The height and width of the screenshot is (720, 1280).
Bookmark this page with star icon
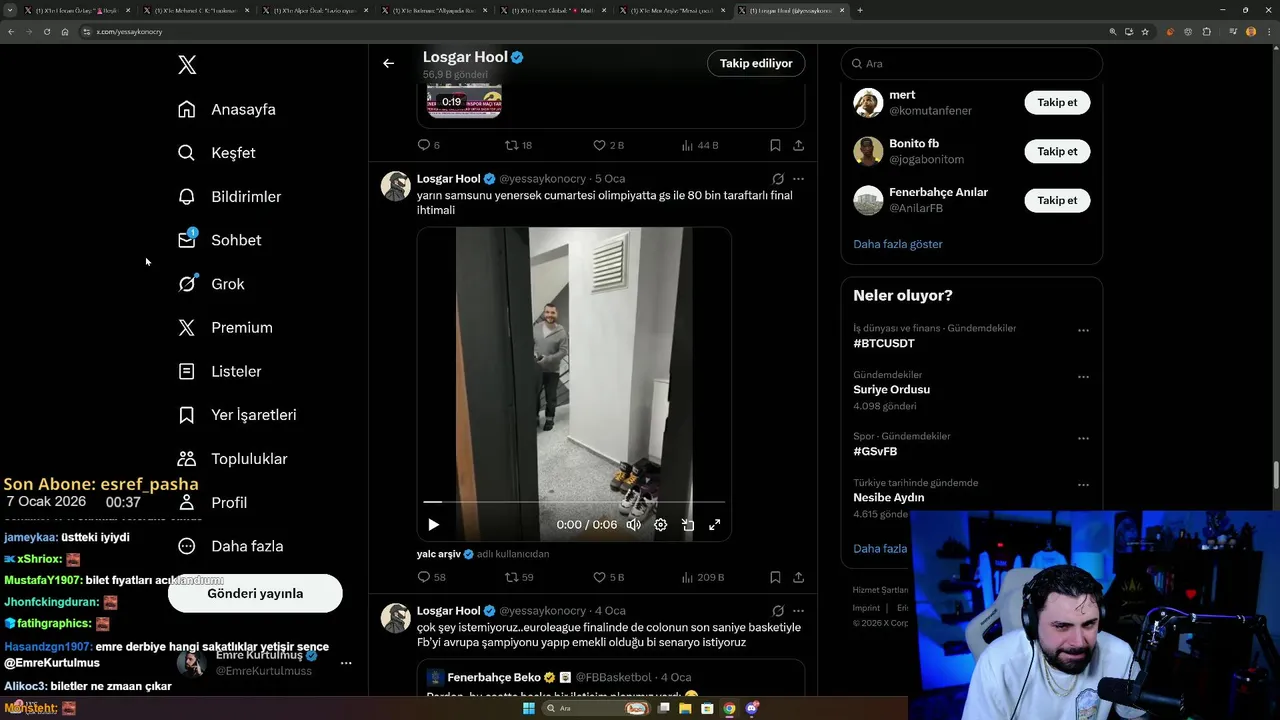1145,32
